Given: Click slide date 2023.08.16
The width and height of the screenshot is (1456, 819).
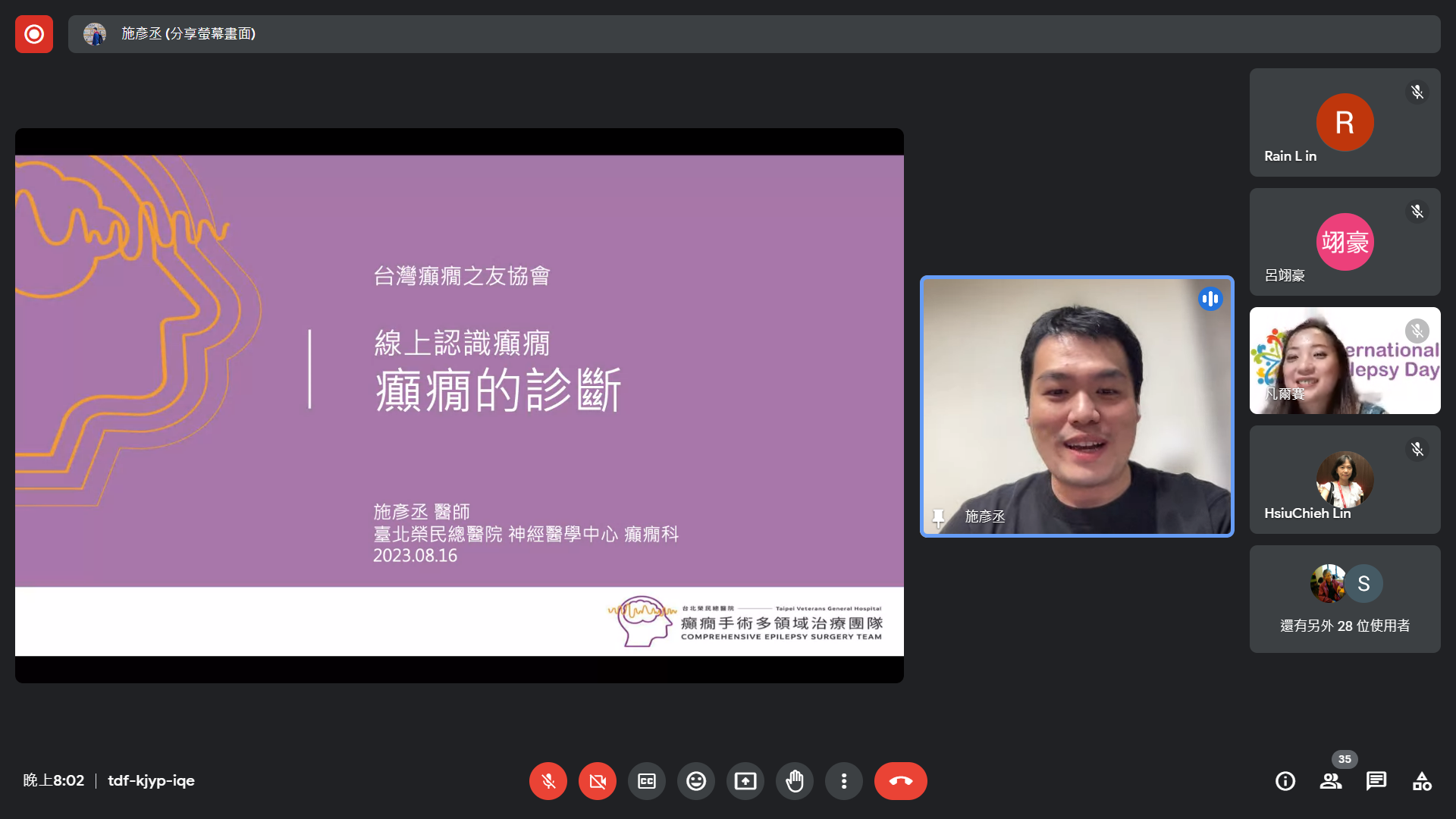Looking at the screenshot, I should 415,555.
